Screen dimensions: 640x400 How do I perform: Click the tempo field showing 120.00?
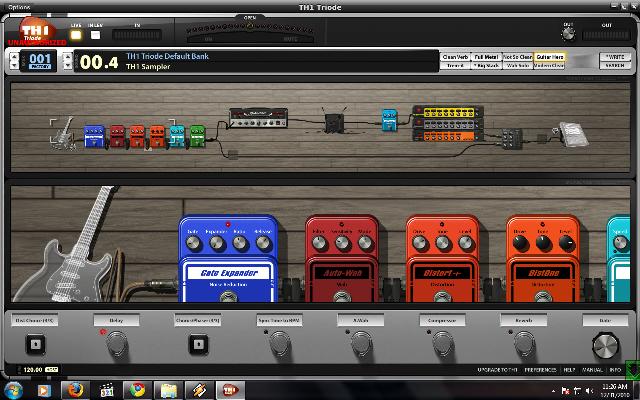[33, 370]
